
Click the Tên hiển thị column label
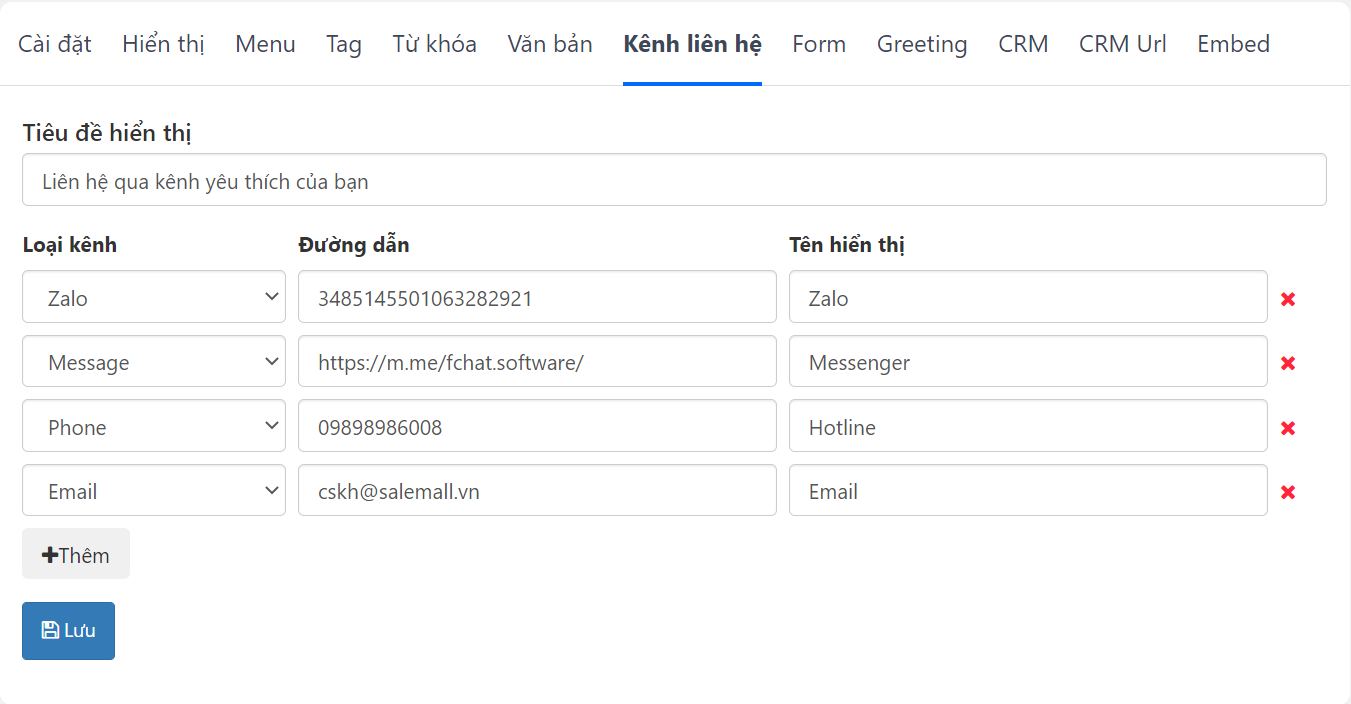tap(847, 245)
